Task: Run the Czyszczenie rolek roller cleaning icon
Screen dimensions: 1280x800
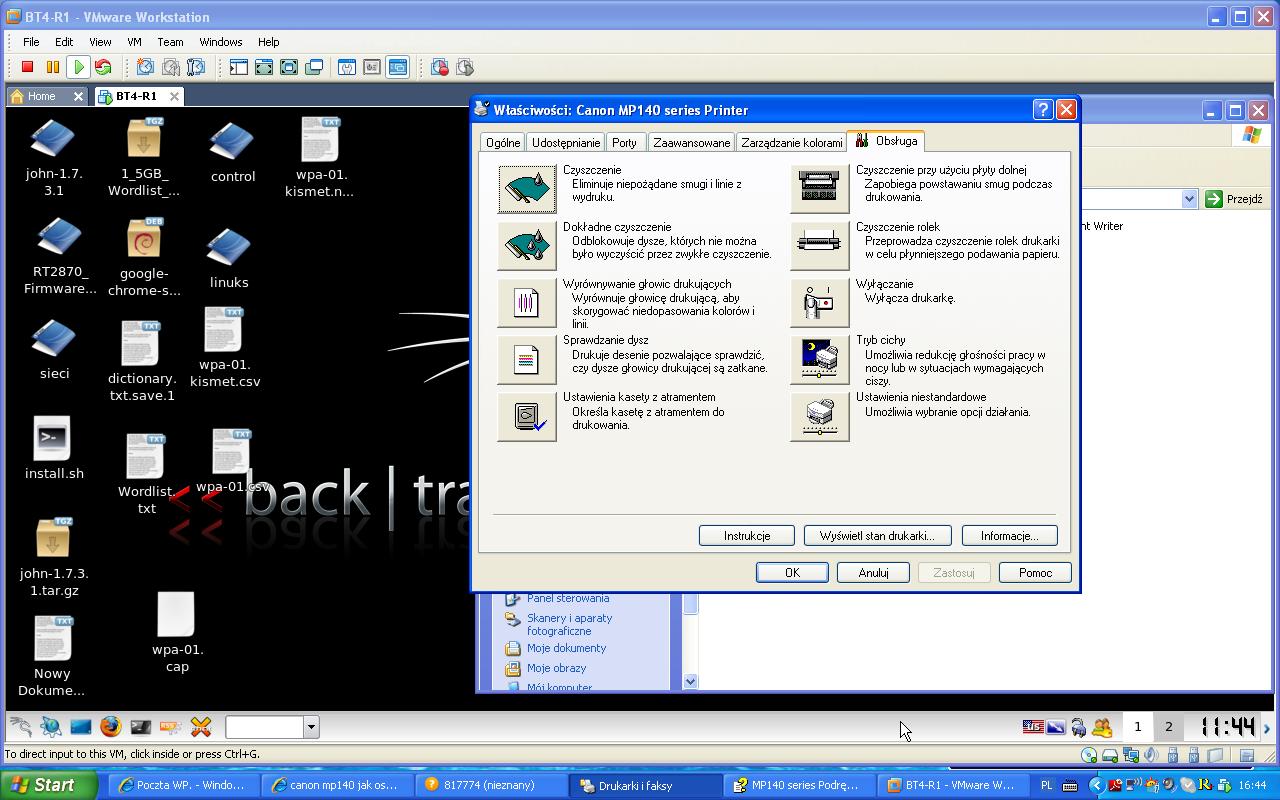Action: 820,246
